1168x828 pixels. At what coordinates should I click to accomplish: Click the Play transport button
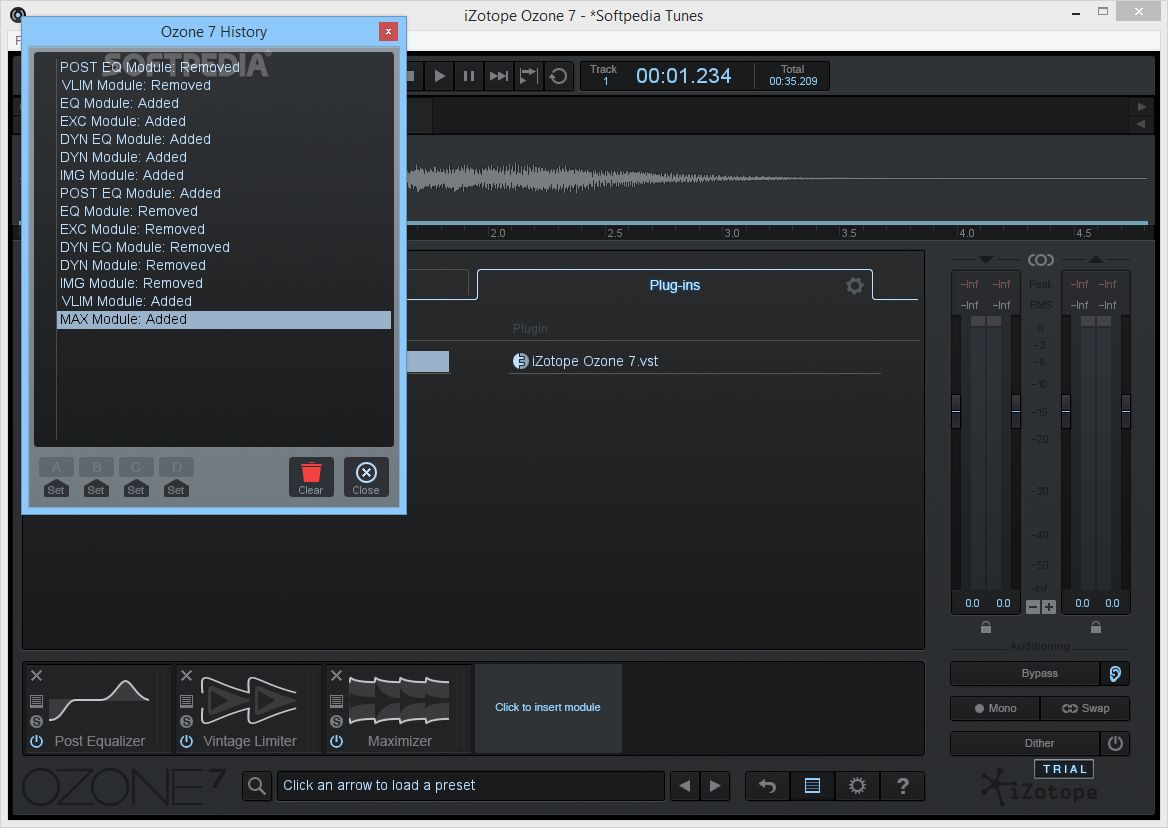pos(439,76)
